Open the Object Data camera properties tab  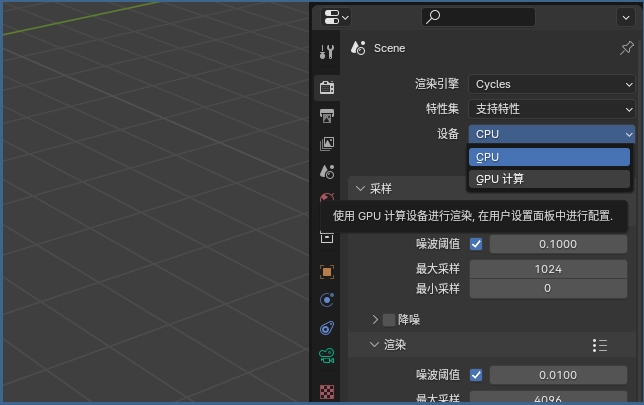coord(327,356)
